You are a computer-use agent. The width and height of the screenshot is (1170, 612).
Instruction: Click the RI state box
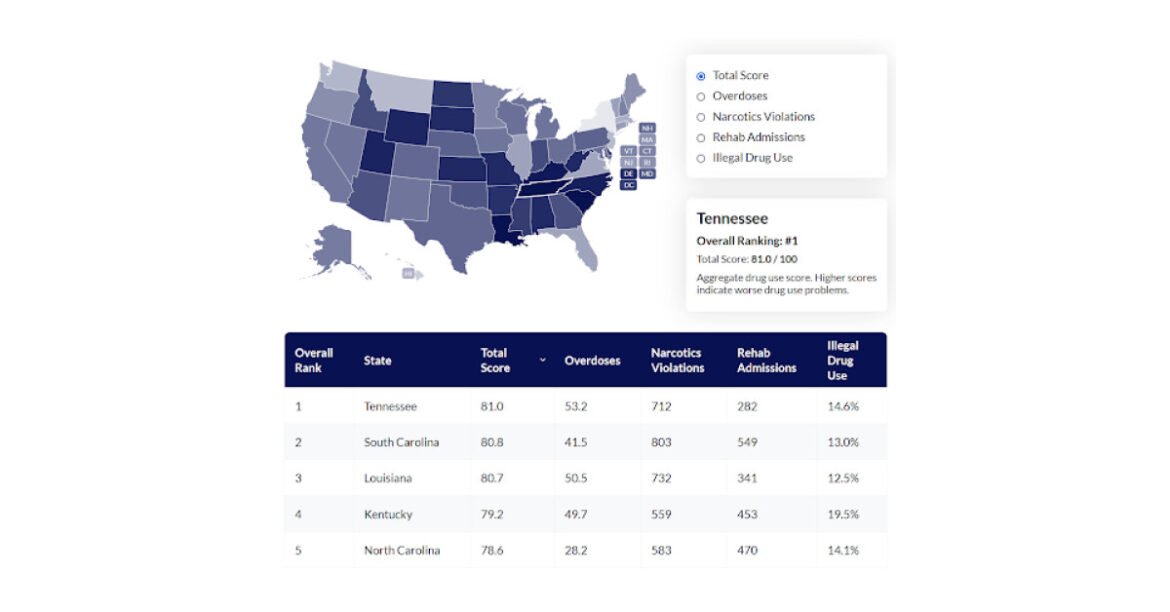click(647, 162)
